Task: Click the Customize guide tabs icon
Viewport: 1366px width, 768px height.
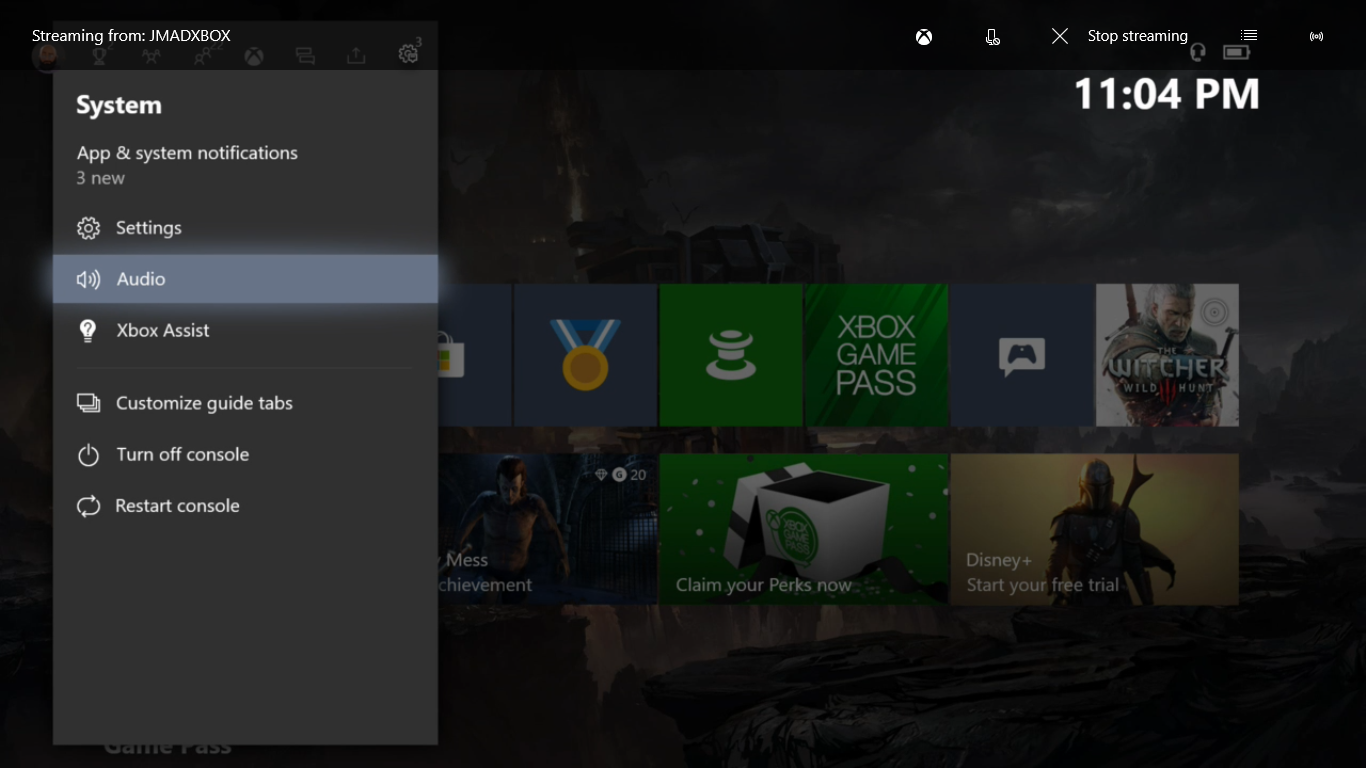Action: [x=88, y=403]
